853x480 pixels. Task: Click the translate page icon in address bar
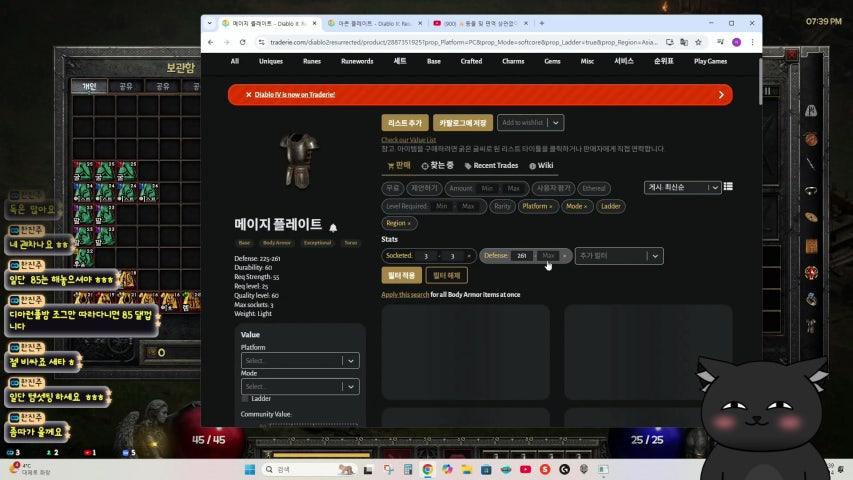tap(684, 42)
